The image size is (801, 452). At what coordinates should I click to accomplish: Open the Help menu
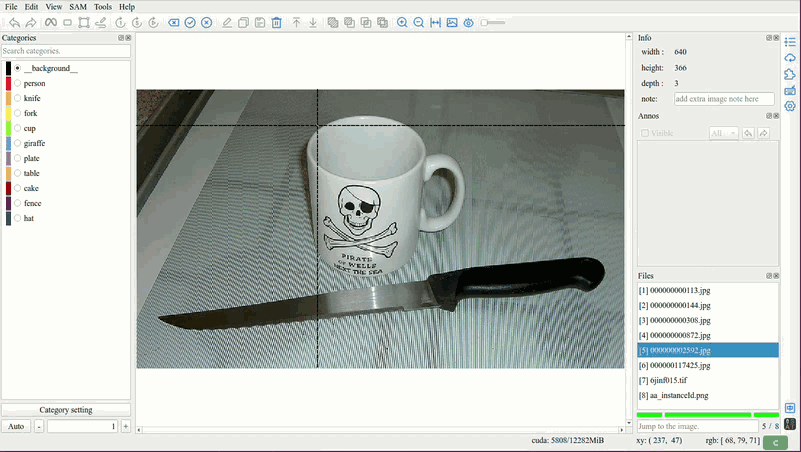tap(127, 7)
